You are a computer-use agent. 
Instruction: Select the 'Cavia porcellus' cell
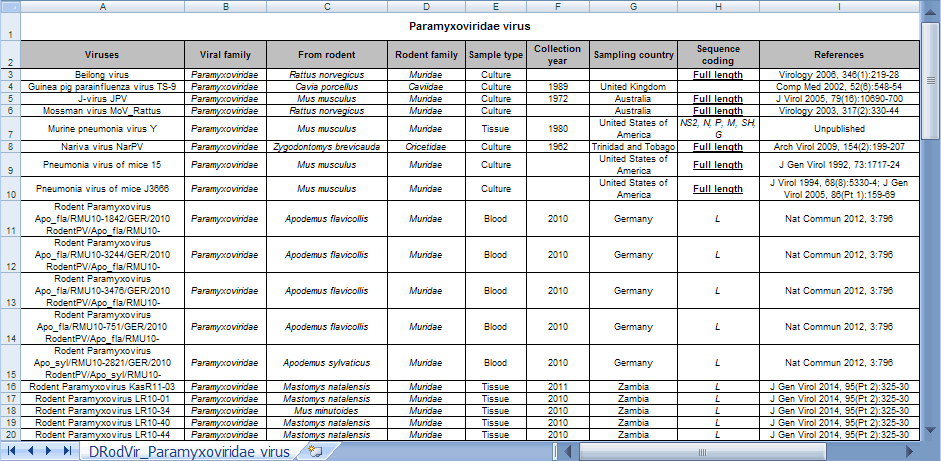click(326, 87)
